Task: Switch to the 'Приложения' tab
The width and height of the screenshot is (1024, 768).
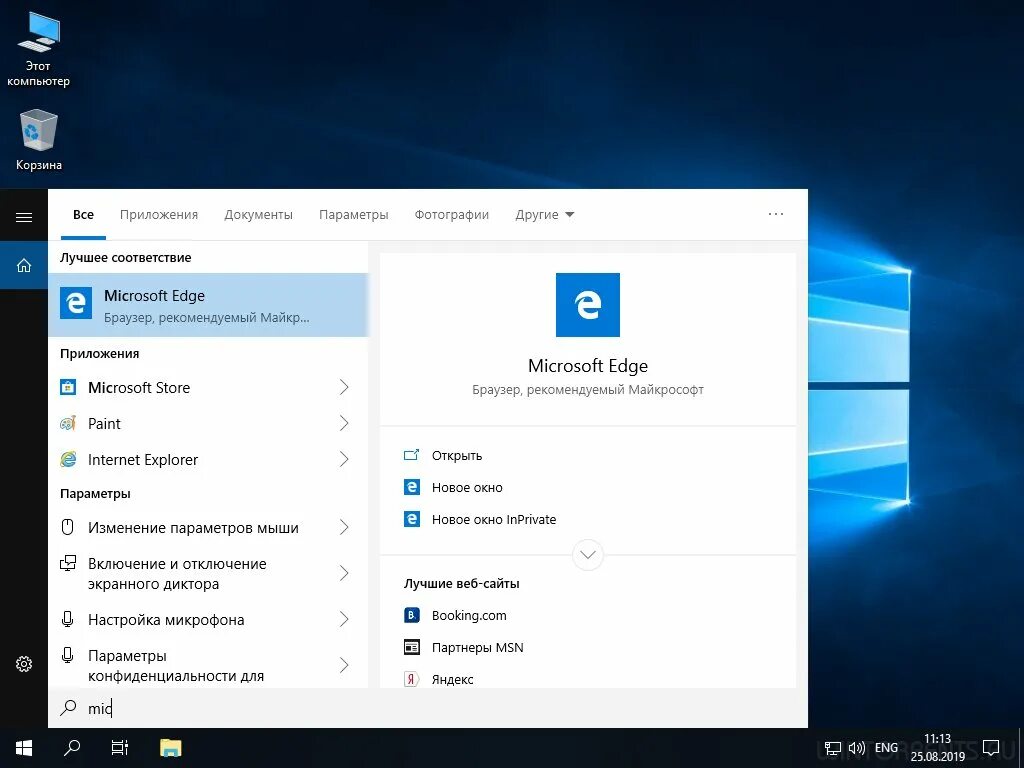Action: (x=159, y=215)
